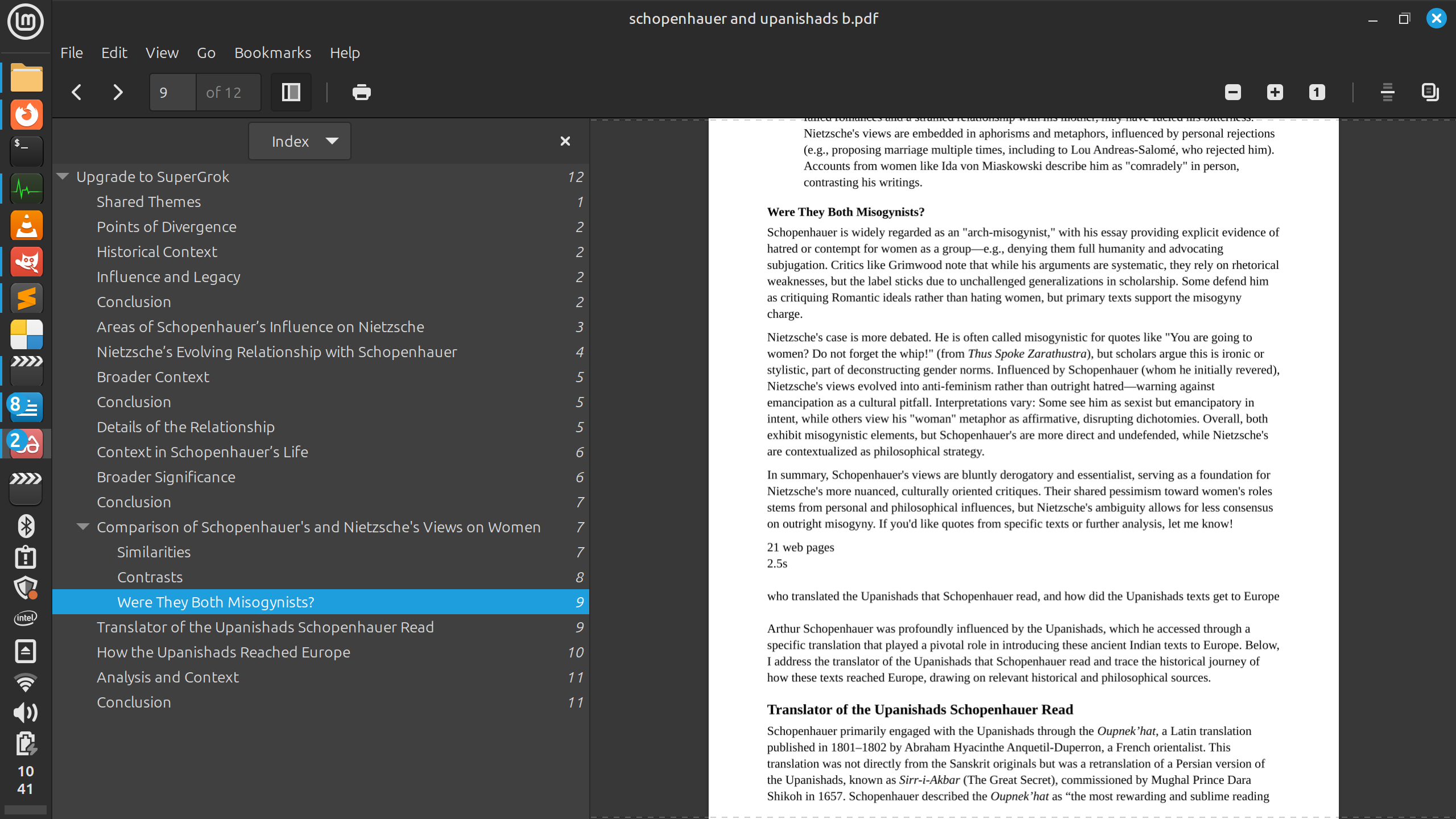Open Firefox from the dock
Viewport: 1456px width, 819px height.
tap(26, 115)
